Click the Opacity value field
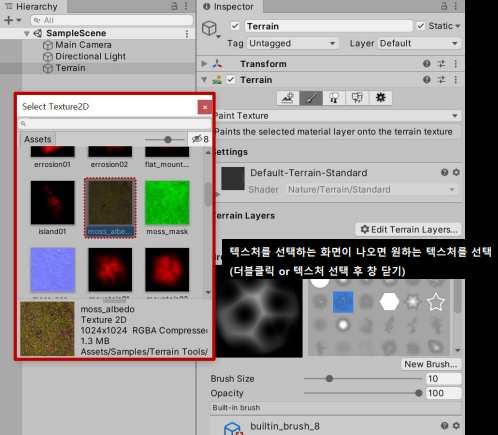This screenshot has height=435, width=498. 444,393
